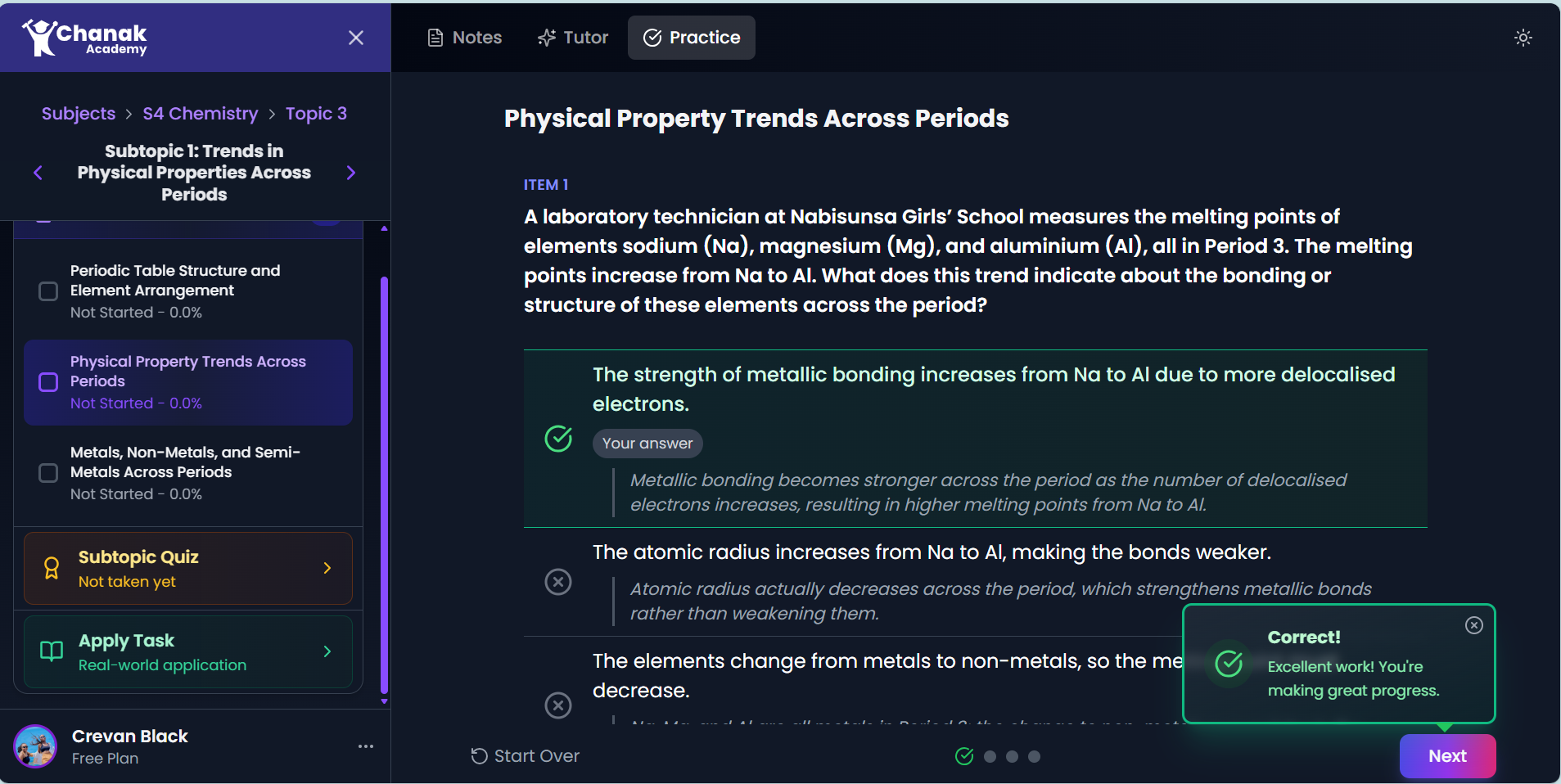This screenshot has width=1561, height=784.
Task: Click the Apply Task book icon
Action: (51, 651)
